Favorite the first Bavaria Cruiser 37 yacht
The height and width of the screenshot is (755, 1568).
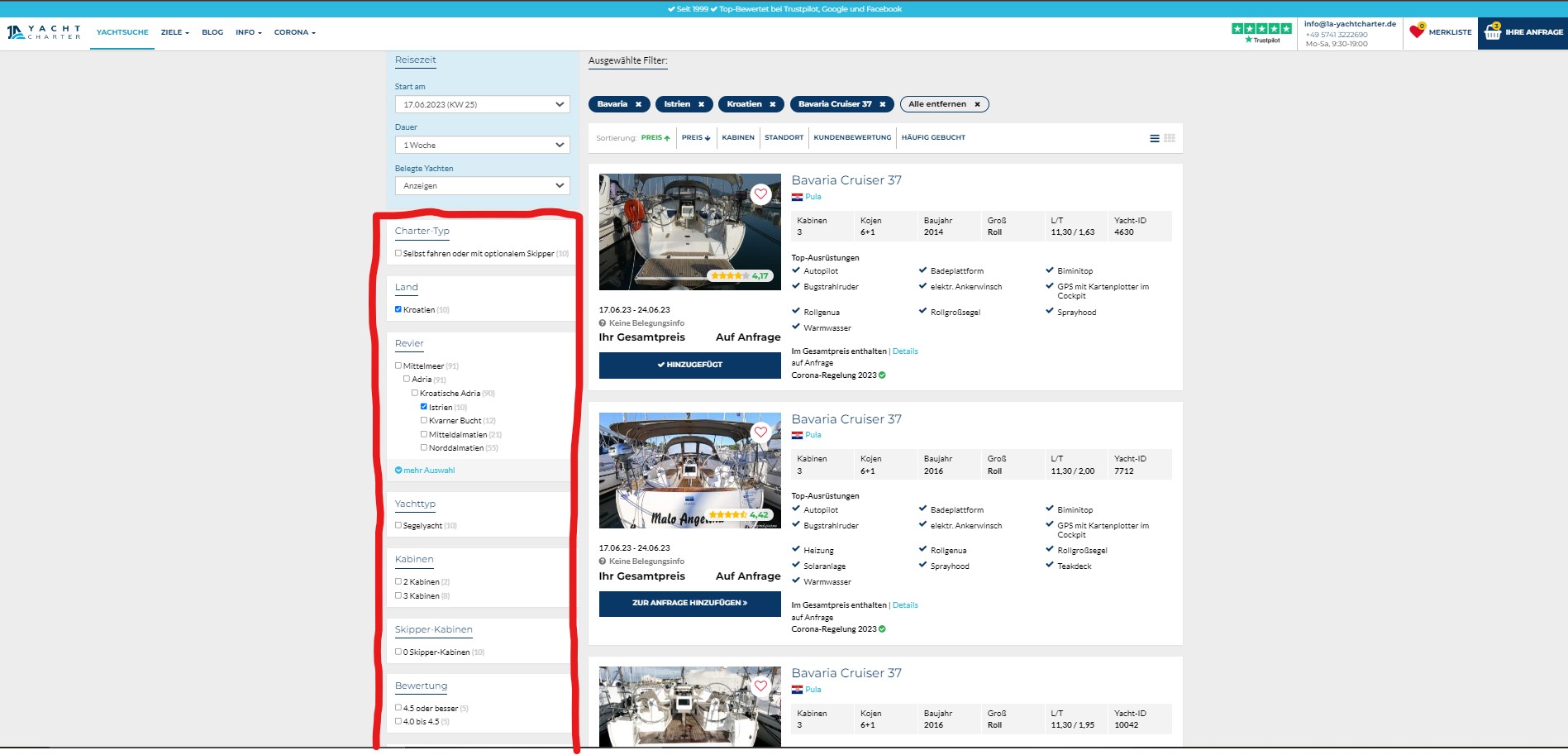click(x=760, y=194)
